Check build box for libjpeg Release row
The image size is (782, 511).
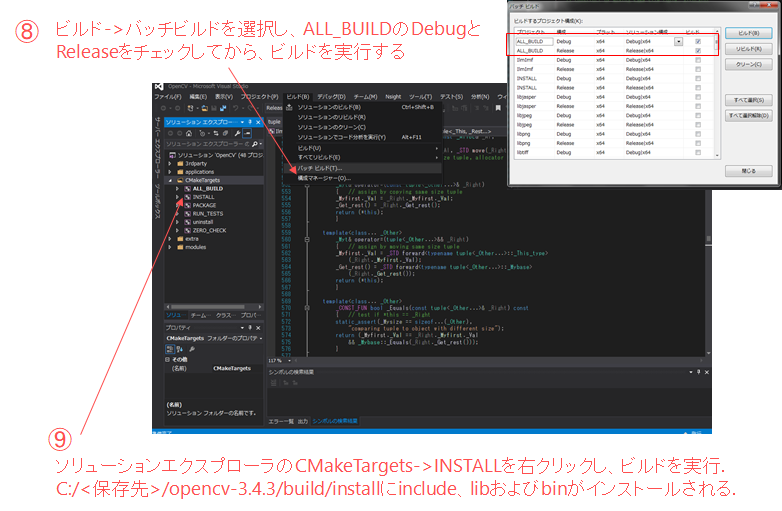698,125
